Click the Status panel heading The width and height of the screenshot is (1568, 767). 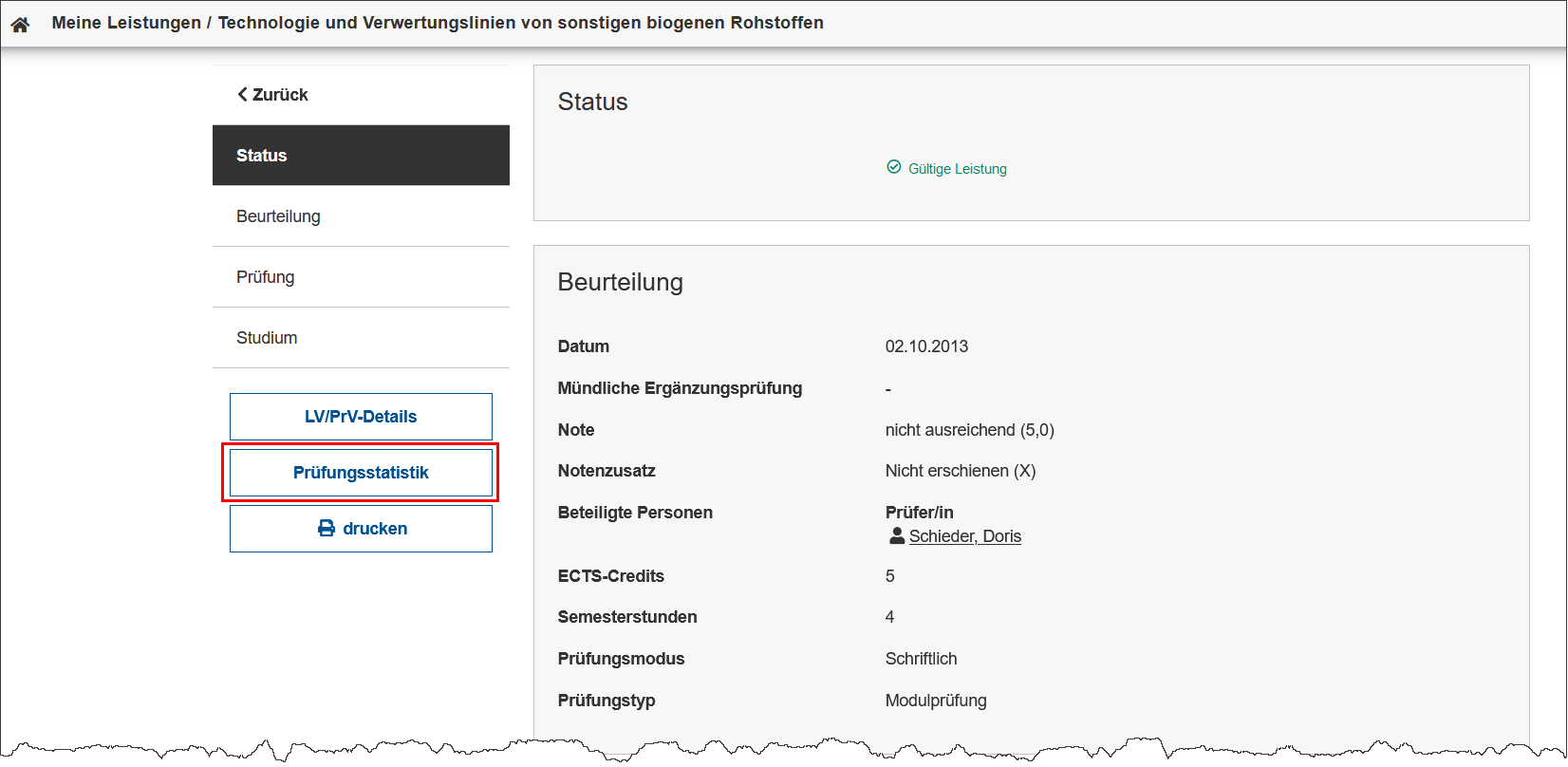coord(592,102)
